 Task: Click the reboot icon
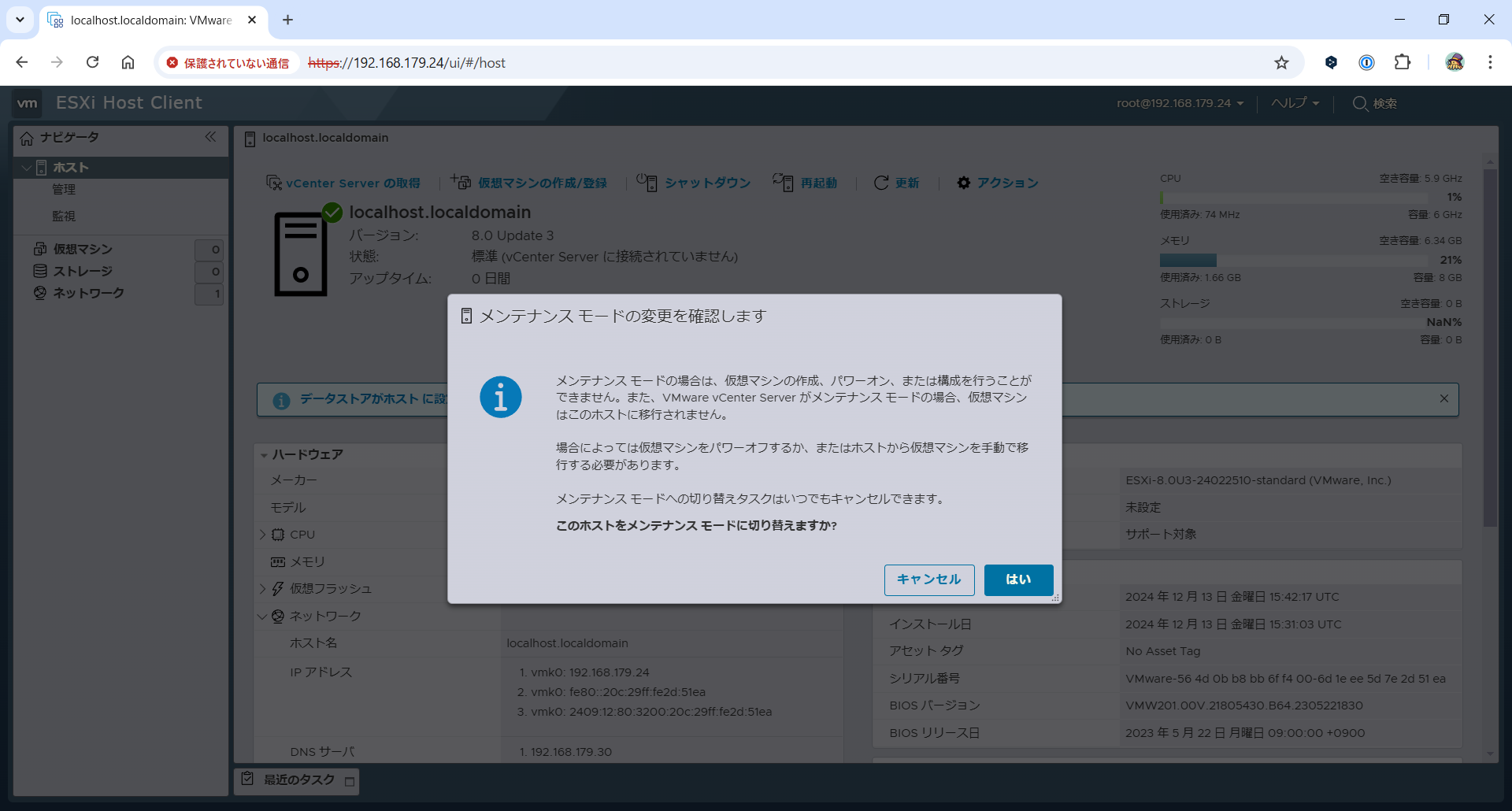coord(783,182)
